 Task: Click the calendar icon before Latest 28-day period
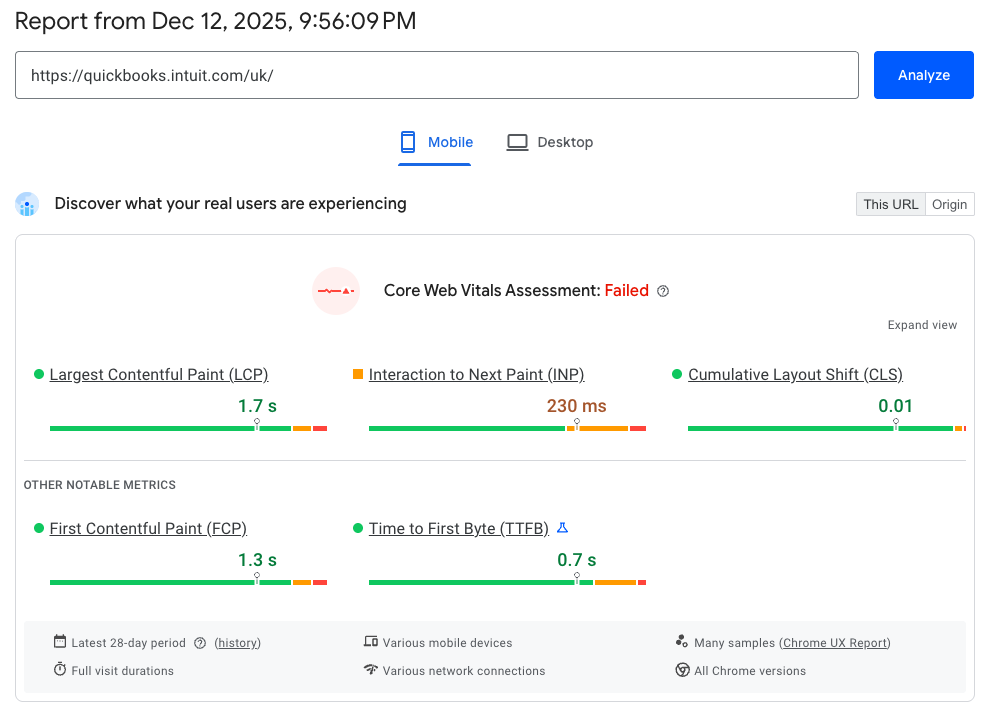(62, 643)
